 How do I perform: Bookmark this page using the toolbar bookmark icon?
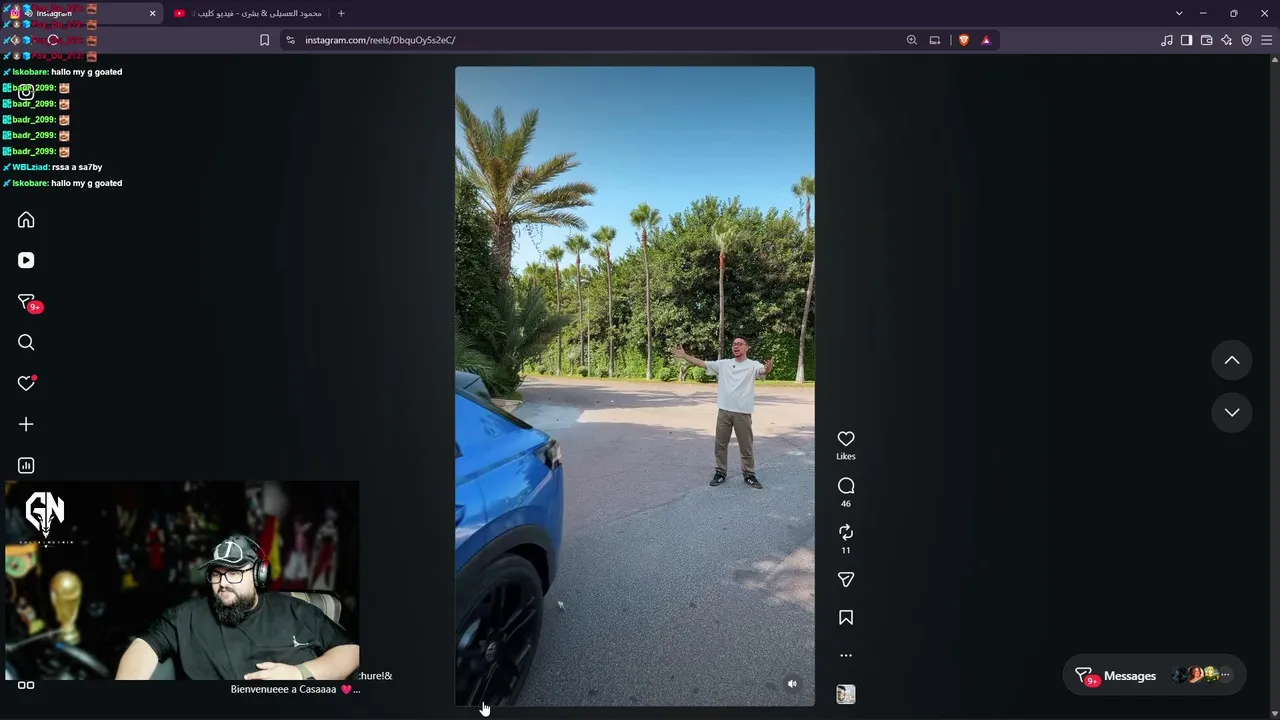(x=264, y=40)
